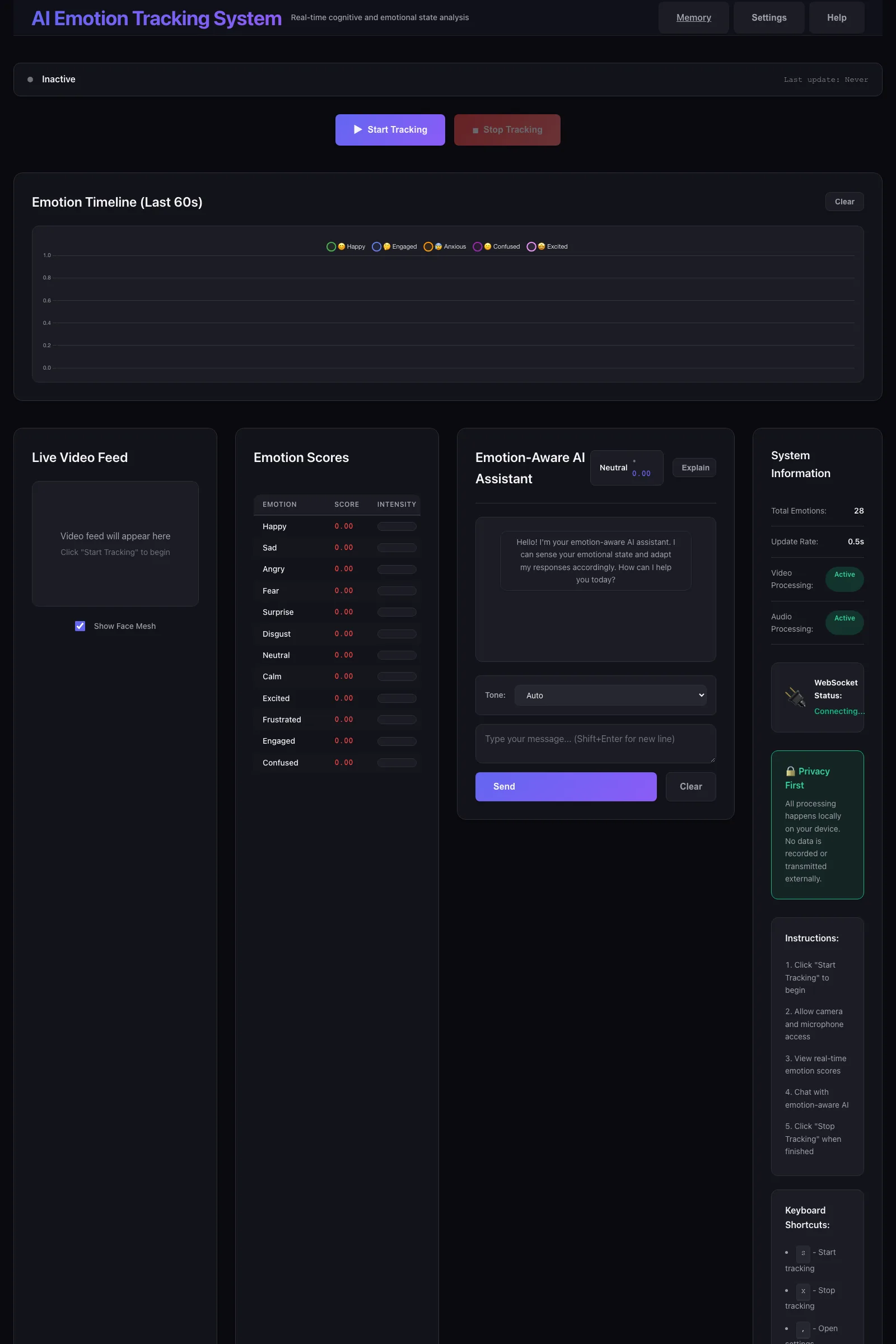Viewport: 896px width, 1344px height.
Task: Click the Total Emotions value 28
Action: pyautogui.click(x=858, y=511)
